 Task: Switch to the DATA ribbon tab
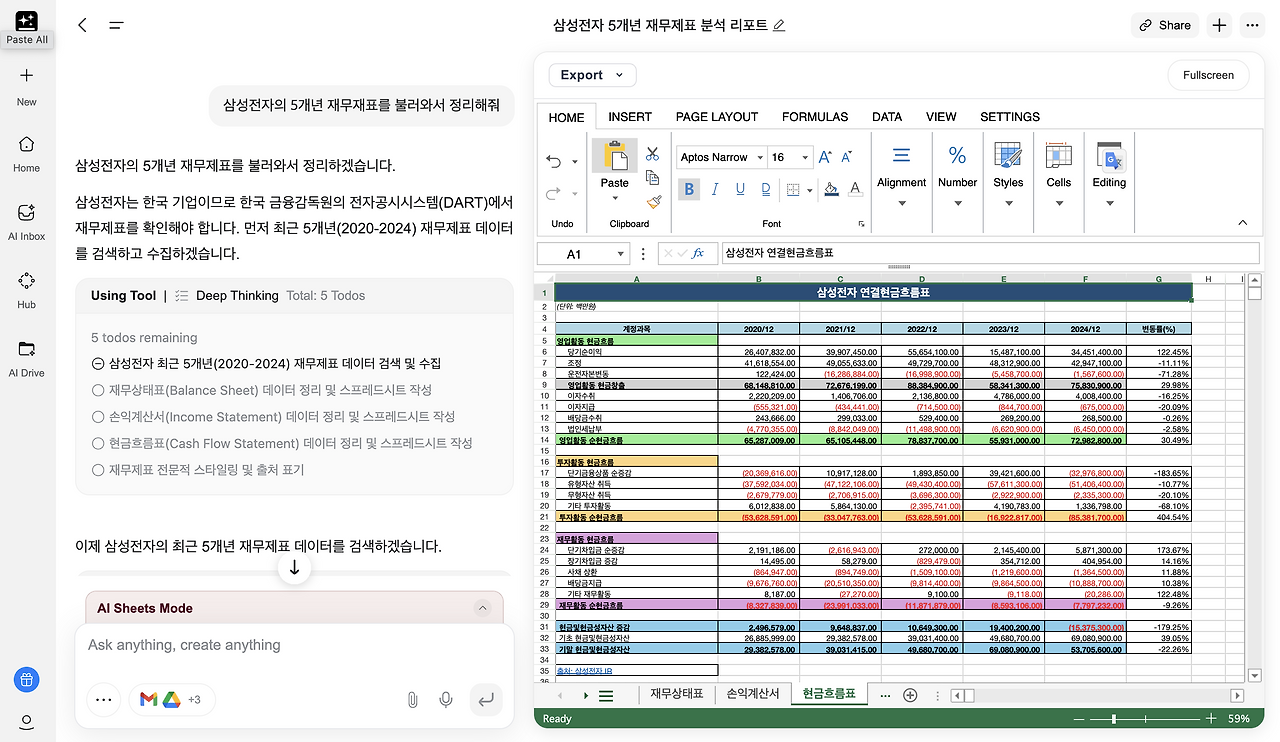tap(887, 117)
